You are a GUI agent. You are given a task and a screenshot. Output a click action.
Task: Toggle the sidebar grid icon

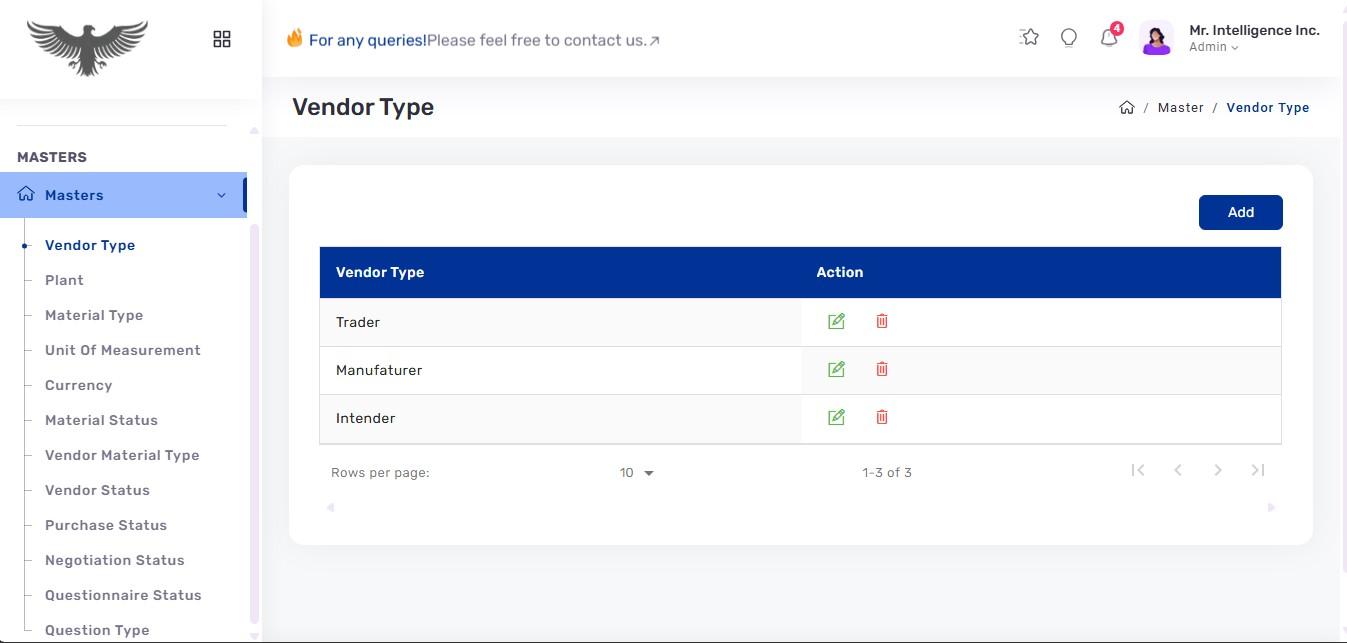point(222,39)
